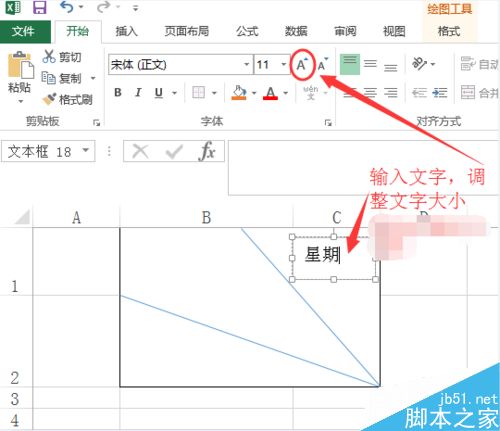Open font group dialog launcher
This screenshot has height=431, width=500.
tap(328, 123)
